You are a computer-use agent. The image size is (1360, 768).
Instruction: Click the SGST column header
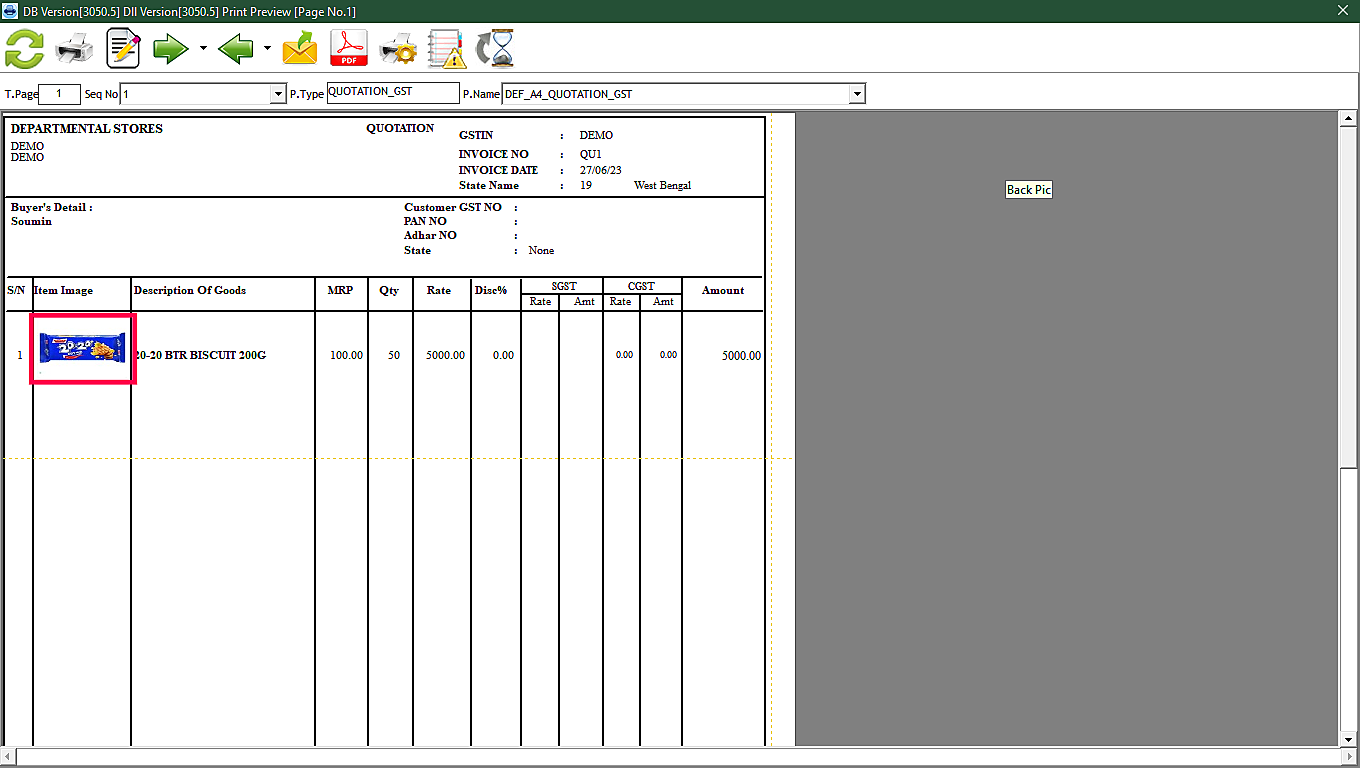(x=564, y=286)
